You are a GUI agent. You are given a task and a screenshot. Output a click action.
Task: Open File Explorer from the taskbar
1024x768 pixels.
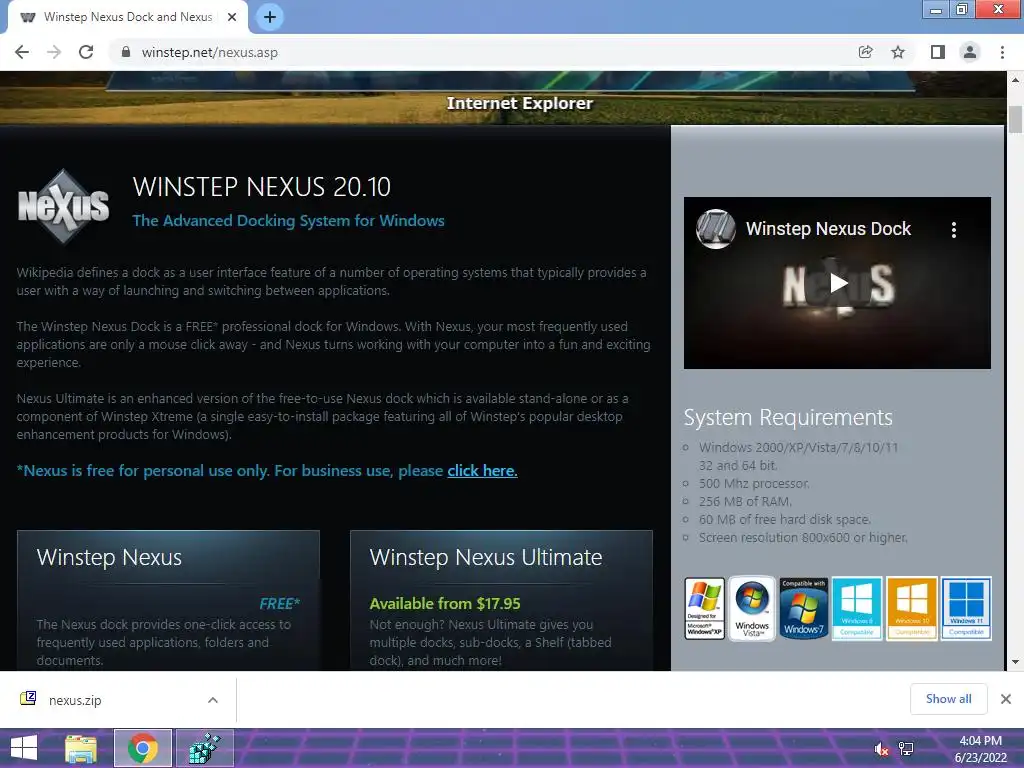[81, 748]
